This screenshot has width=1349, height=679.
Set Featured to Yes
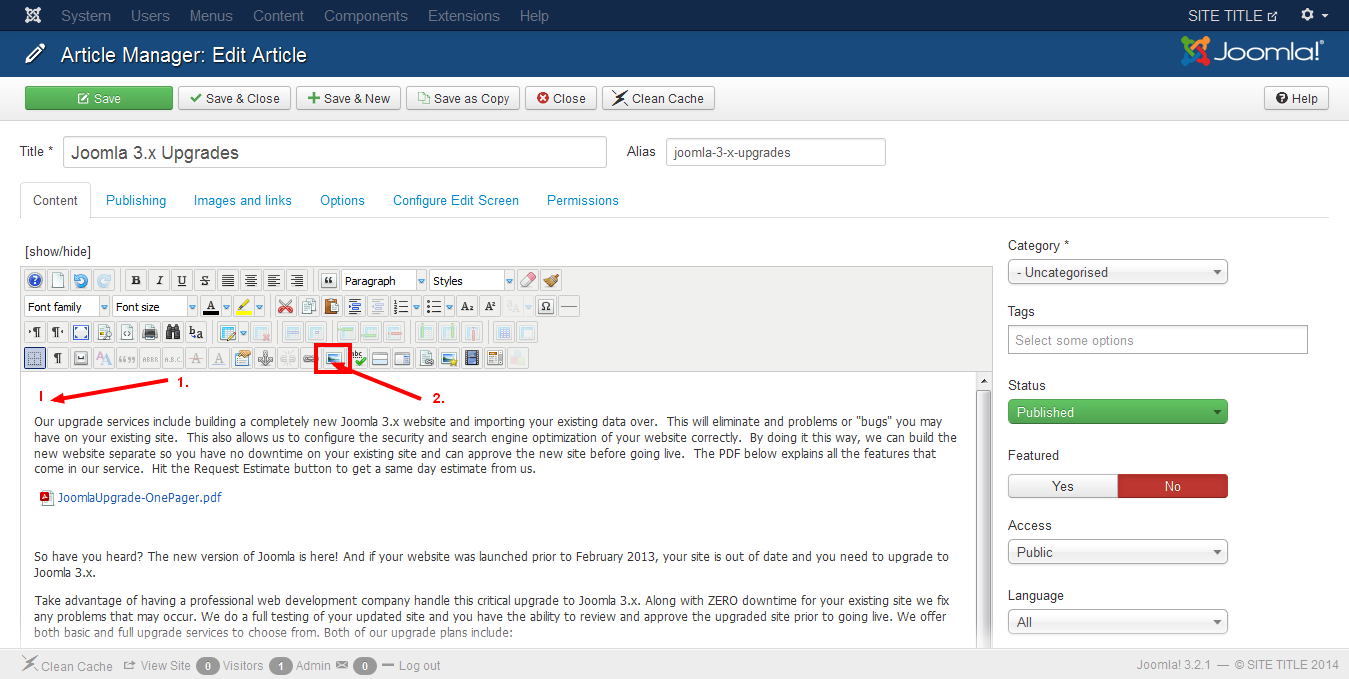pyautogui.click(x=1063, y=486)
